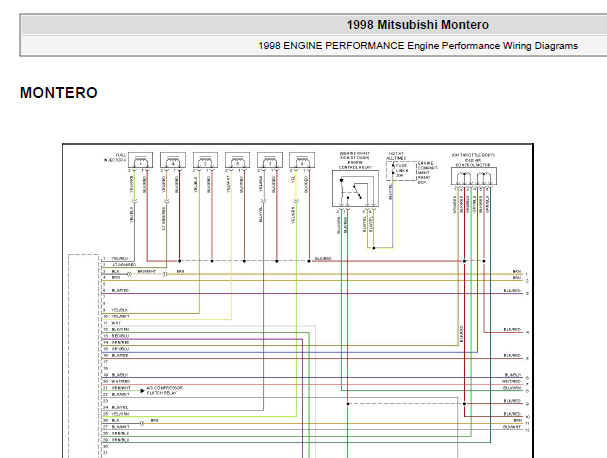Click right-edge continuation number 1 'BRN'
The height and width of the screenshot is (458, 607).
[521, 273]
